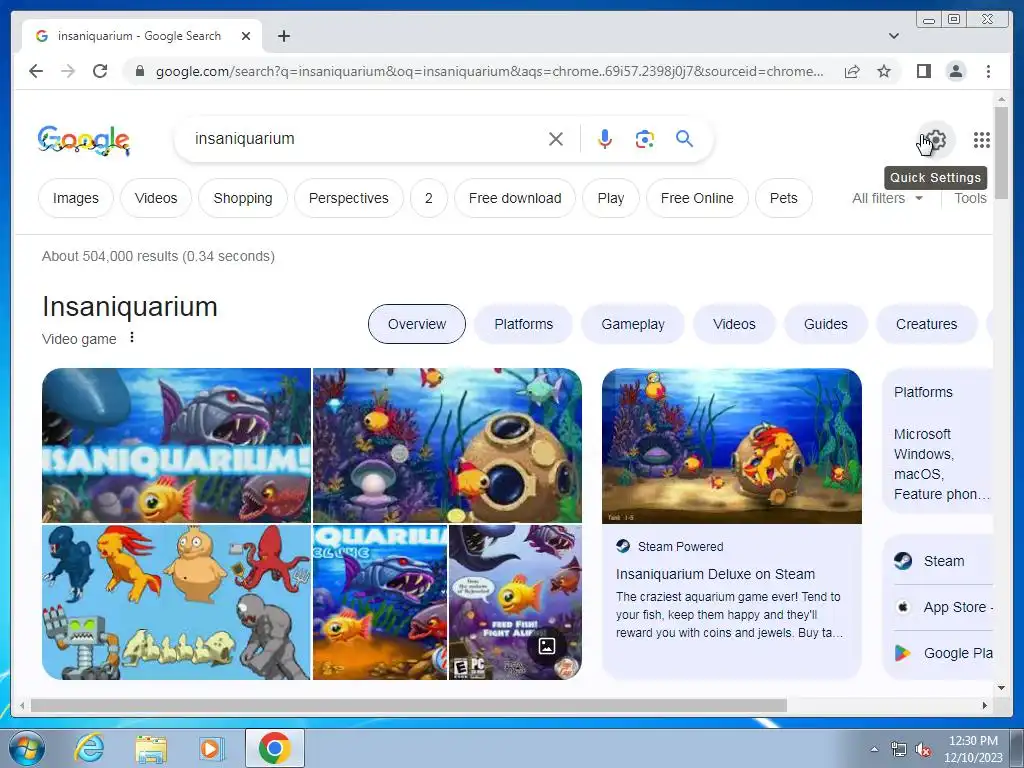
Task: Select the Free download chip
Action: click(515, 198)
